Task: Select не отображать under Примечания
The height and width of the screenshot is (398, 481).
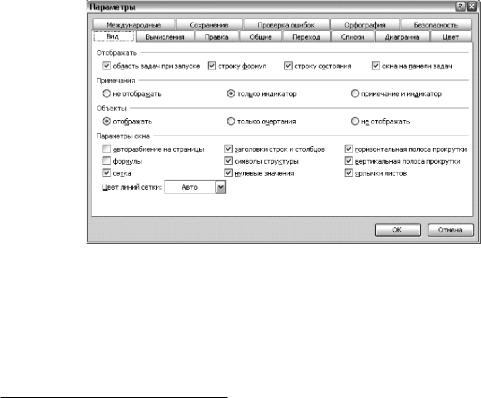Action: pyautogui.click(x=106, y=94)
